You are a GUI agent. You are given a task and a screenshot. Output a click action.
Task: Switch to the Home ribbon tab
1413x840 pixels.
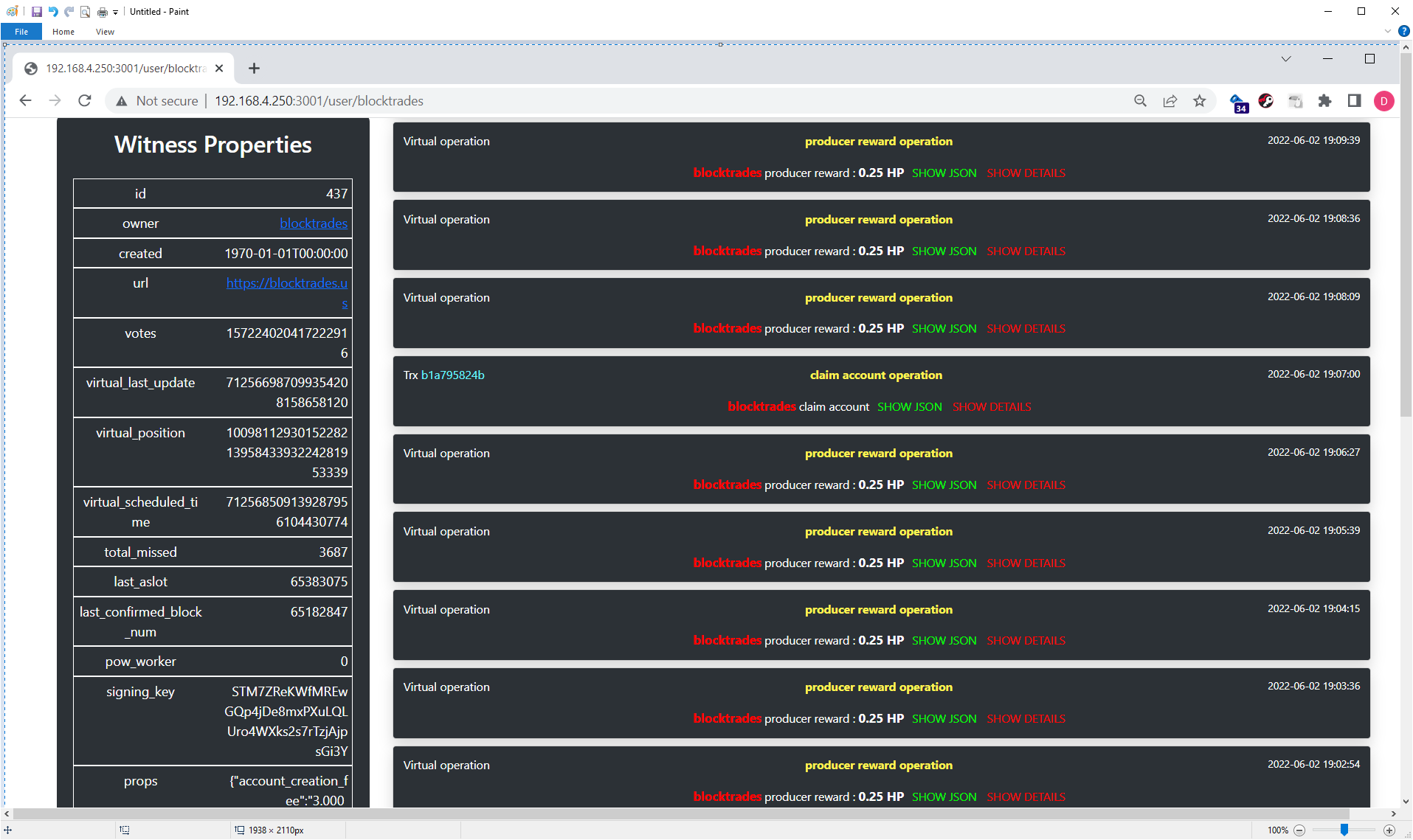tap(63, 32)
